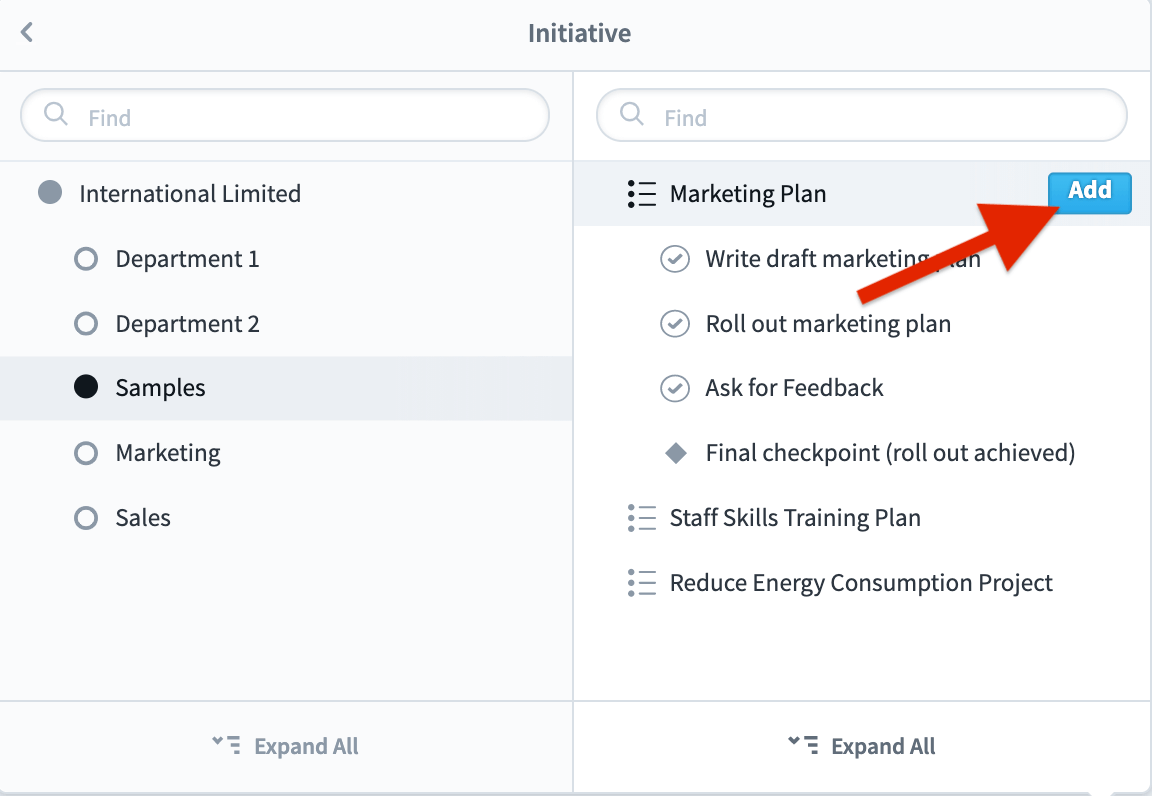Select Final checkpoint (roll out achieved) milestone
The image size is (1152, 796).
(x=890, y=453)
